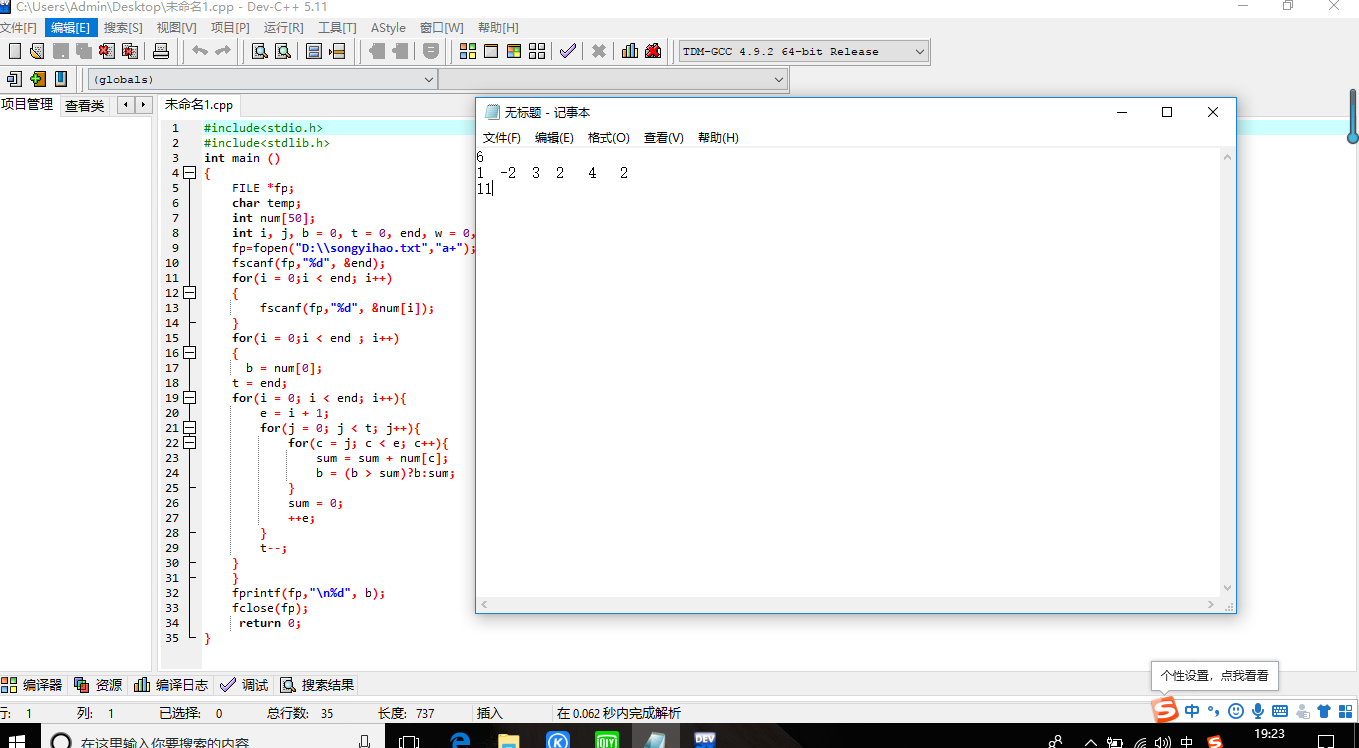The image size is (1359, 748).
Task: Switch to the 项目管理 panel tab
Action: pyautogui.click(x=27, y=105)
